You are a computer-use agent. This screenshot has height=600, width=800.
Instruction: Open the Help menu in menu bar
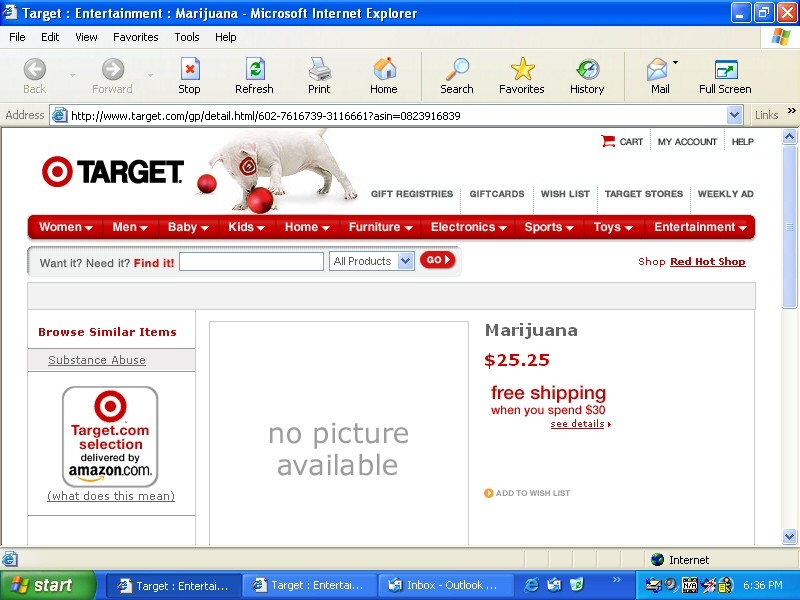click(226, 37)
